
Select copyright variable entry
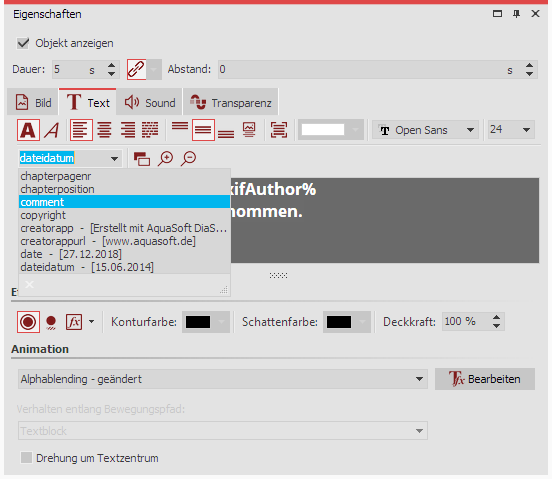[x=125, y=215]
